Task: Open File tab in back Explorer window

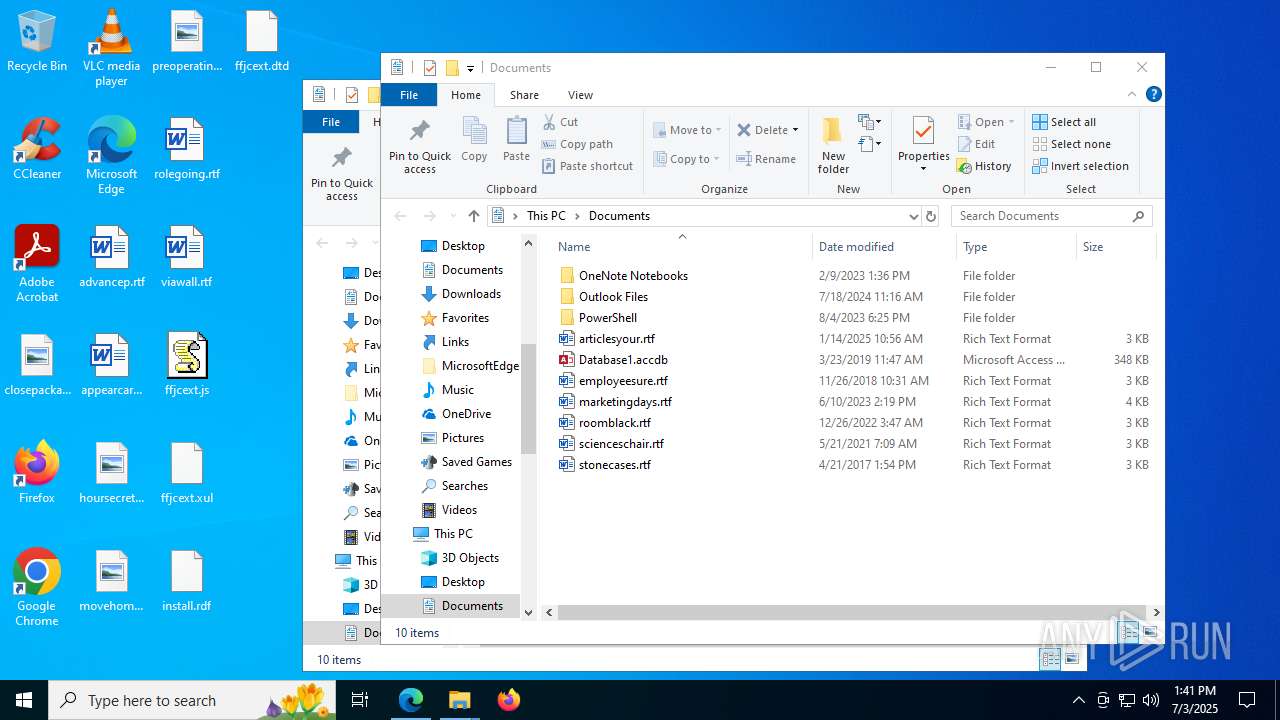Action: [331, 122]
